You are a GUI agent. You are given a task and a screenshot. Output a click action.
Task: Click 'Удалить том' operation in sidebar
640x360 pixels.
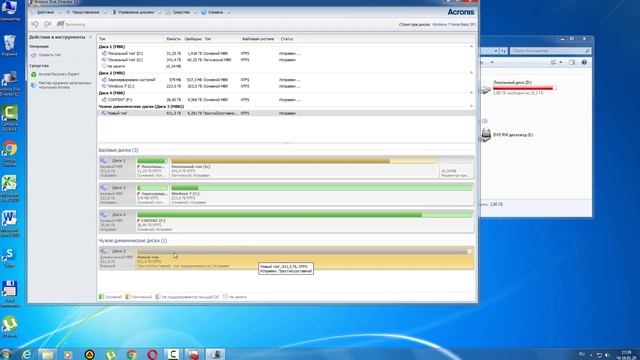click(x=49, y=55)
